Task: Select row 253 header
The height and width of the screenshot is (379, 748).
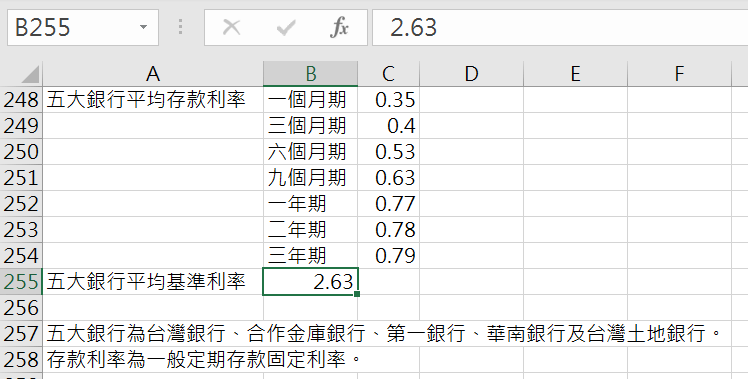Action: click(21, 230)
